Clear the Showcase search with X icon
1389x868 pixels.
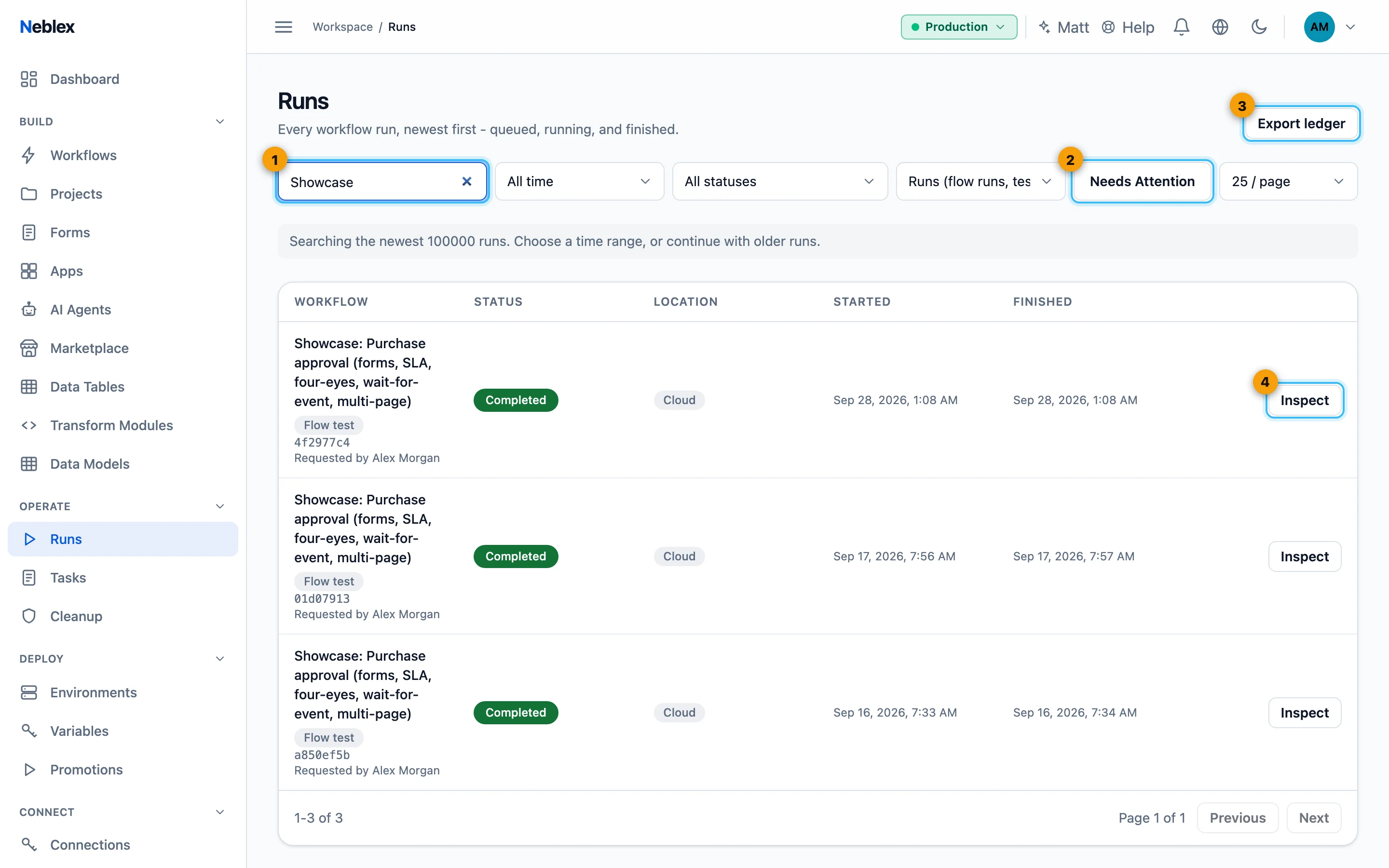[x=467, y=181]
